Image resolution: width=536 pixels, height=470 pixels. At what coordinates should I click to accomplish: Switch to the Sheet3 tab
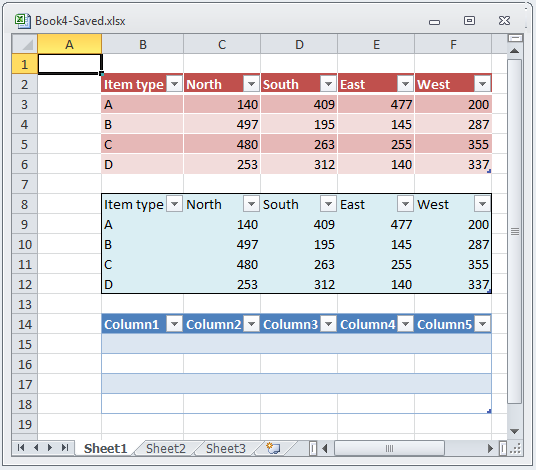click(226, 448)
